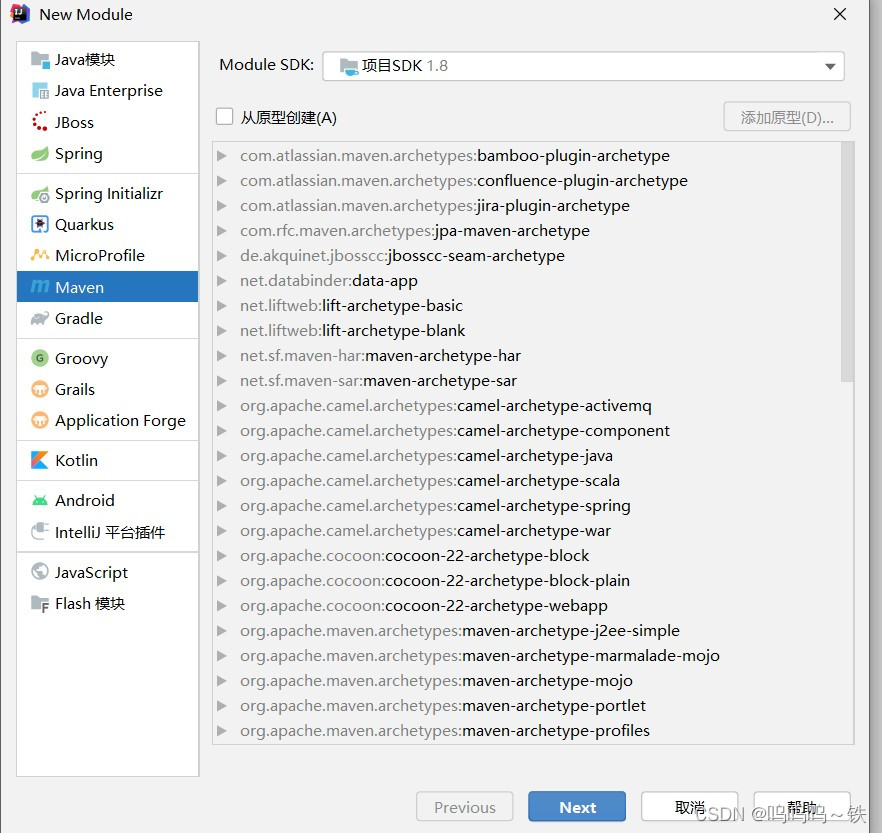Expand the jbosscc-seam-archetype node
The height and width of the screenshot is (833, 882).
click(222, 256)
